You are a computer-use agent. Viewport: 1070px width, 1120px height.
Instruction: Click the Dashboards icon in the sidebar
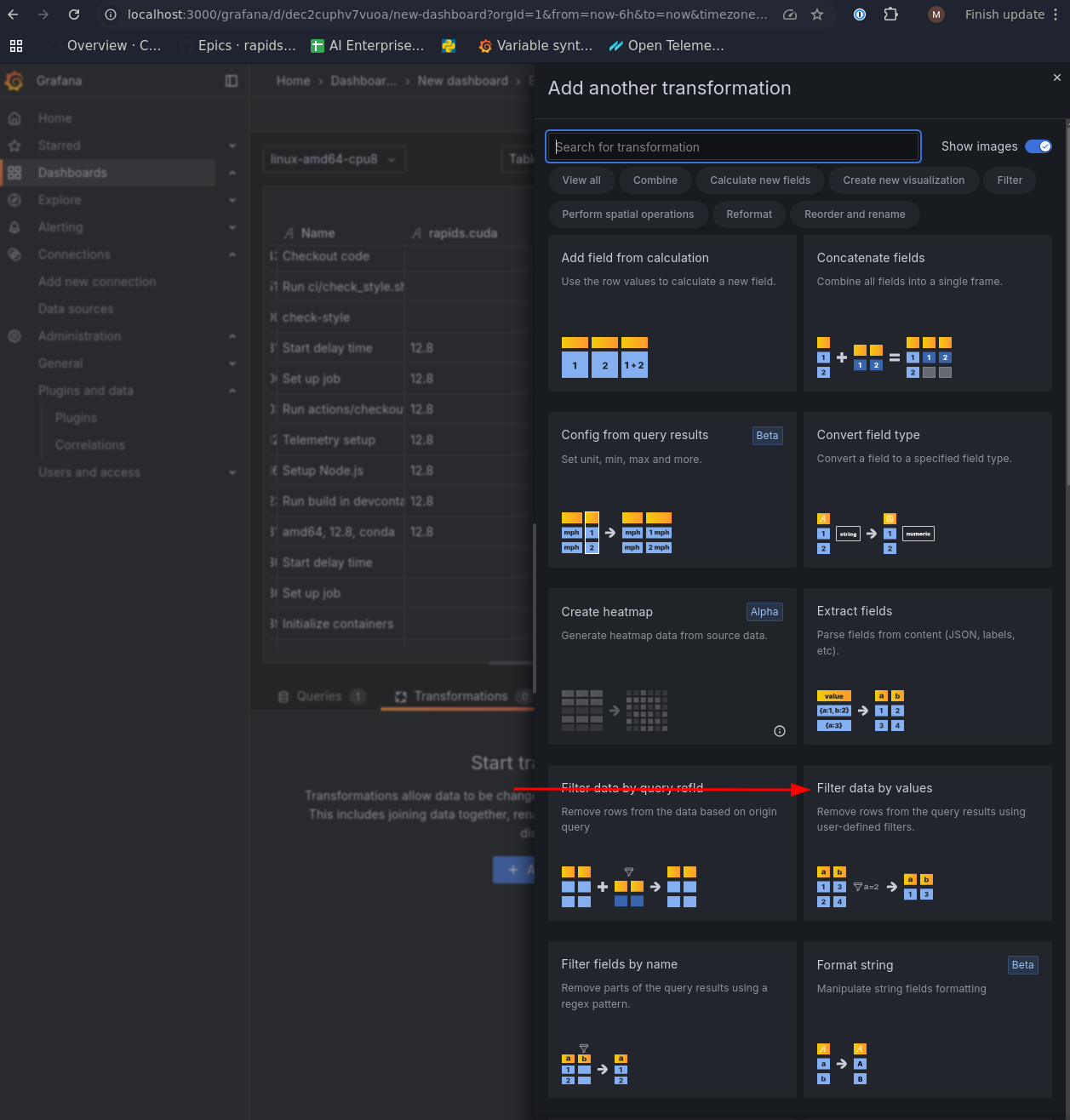click(x=14, y=173)
